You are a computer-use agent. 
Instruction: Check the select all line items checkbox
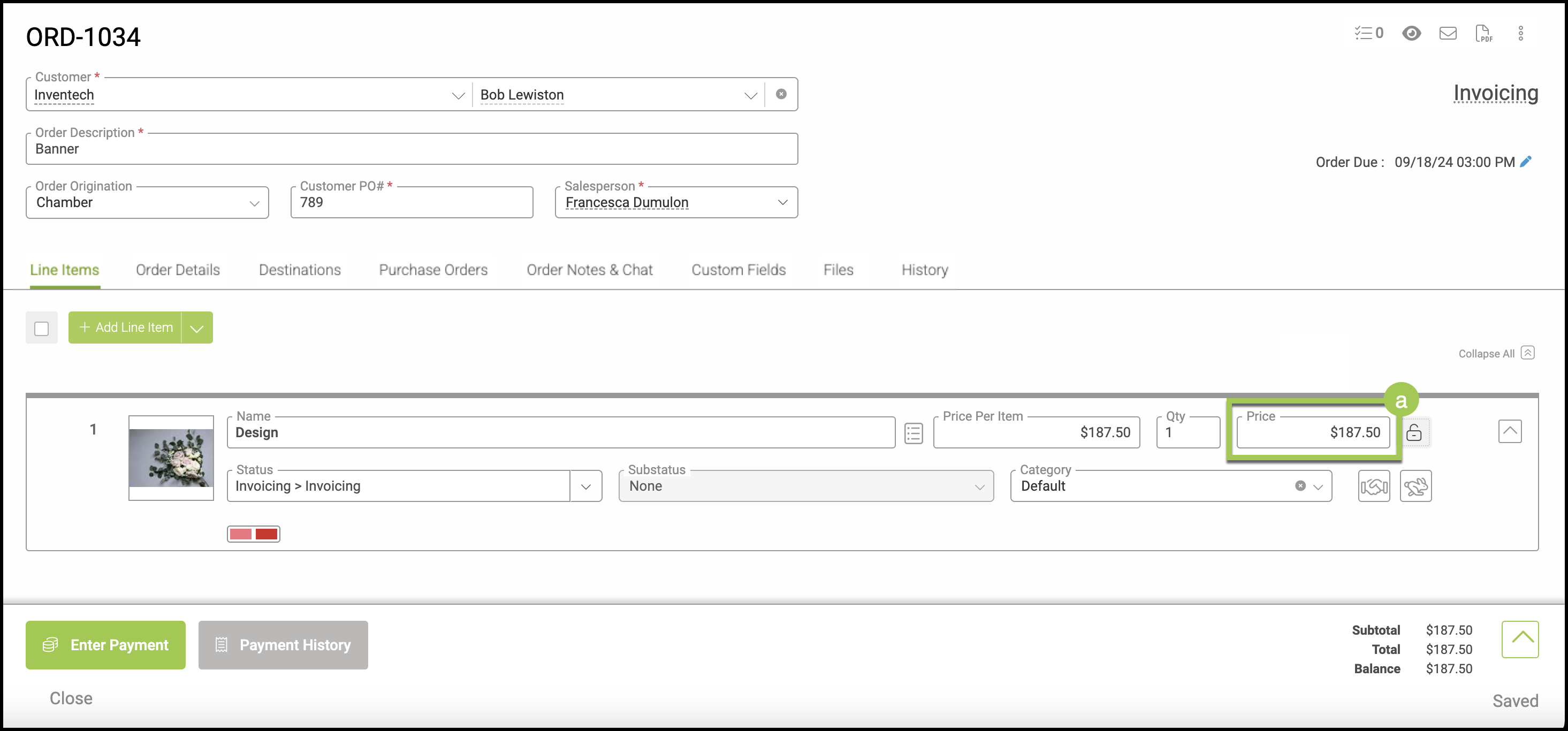point(41,329)
